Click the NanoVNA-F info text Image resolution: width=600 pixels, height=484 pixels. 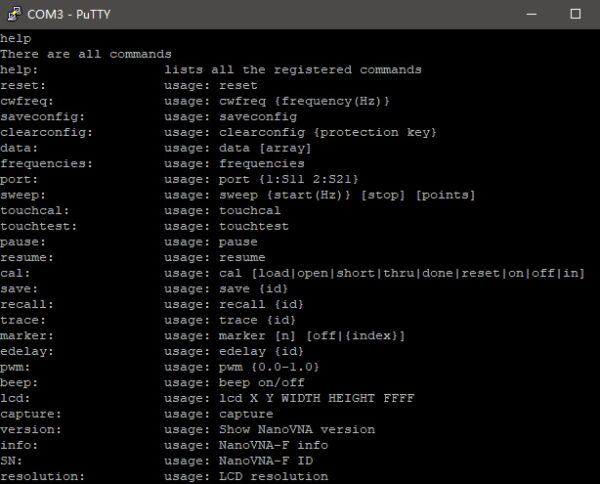273,445
